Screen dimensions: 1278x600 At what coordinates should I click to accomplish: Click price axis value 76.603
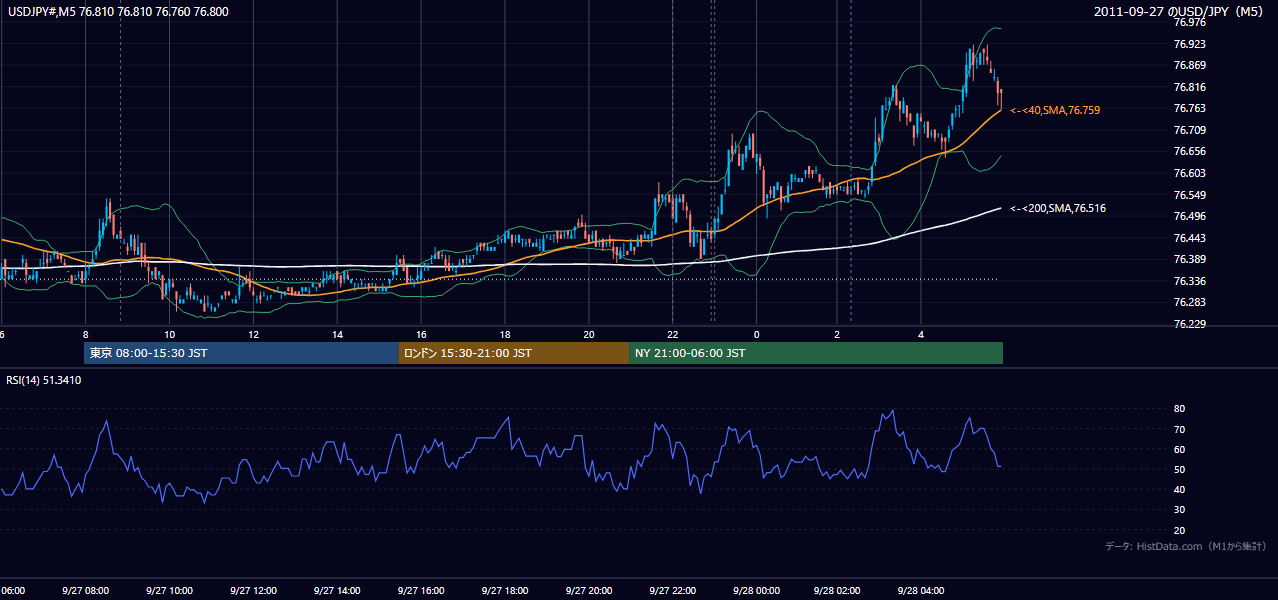(1189, 173)
